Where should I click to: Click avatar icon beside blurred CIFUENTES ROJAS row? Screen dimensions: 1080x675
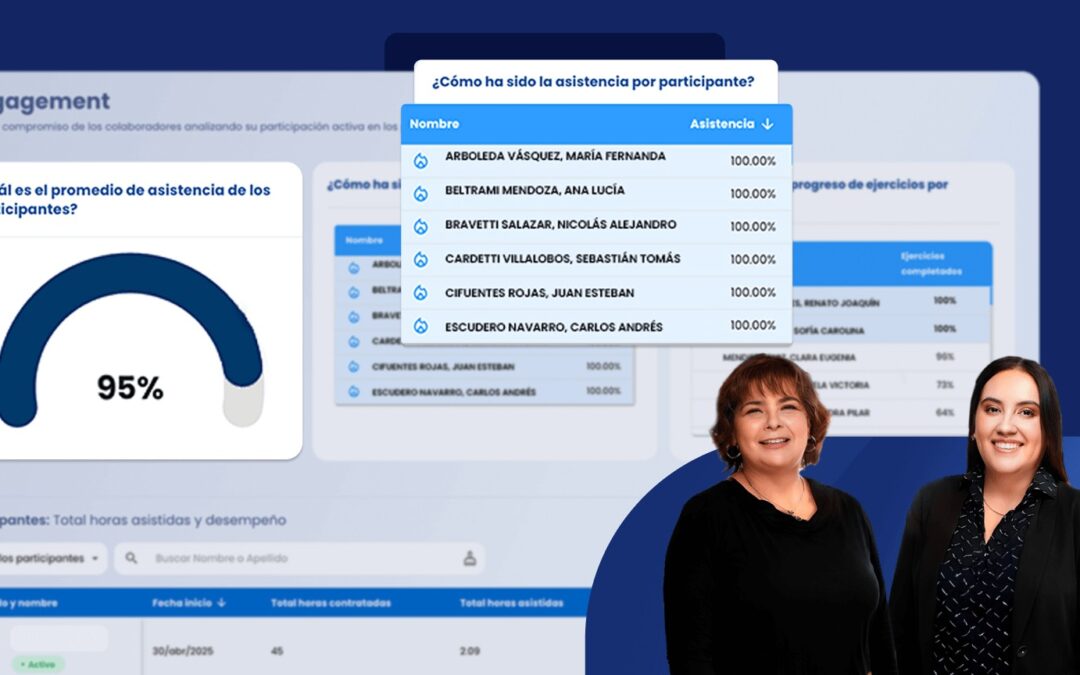(x=353, y=366)
